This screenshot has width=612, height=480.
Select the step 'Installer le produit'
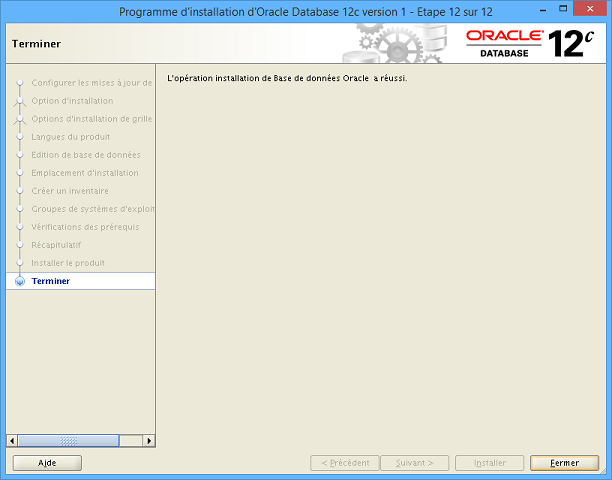68,263
